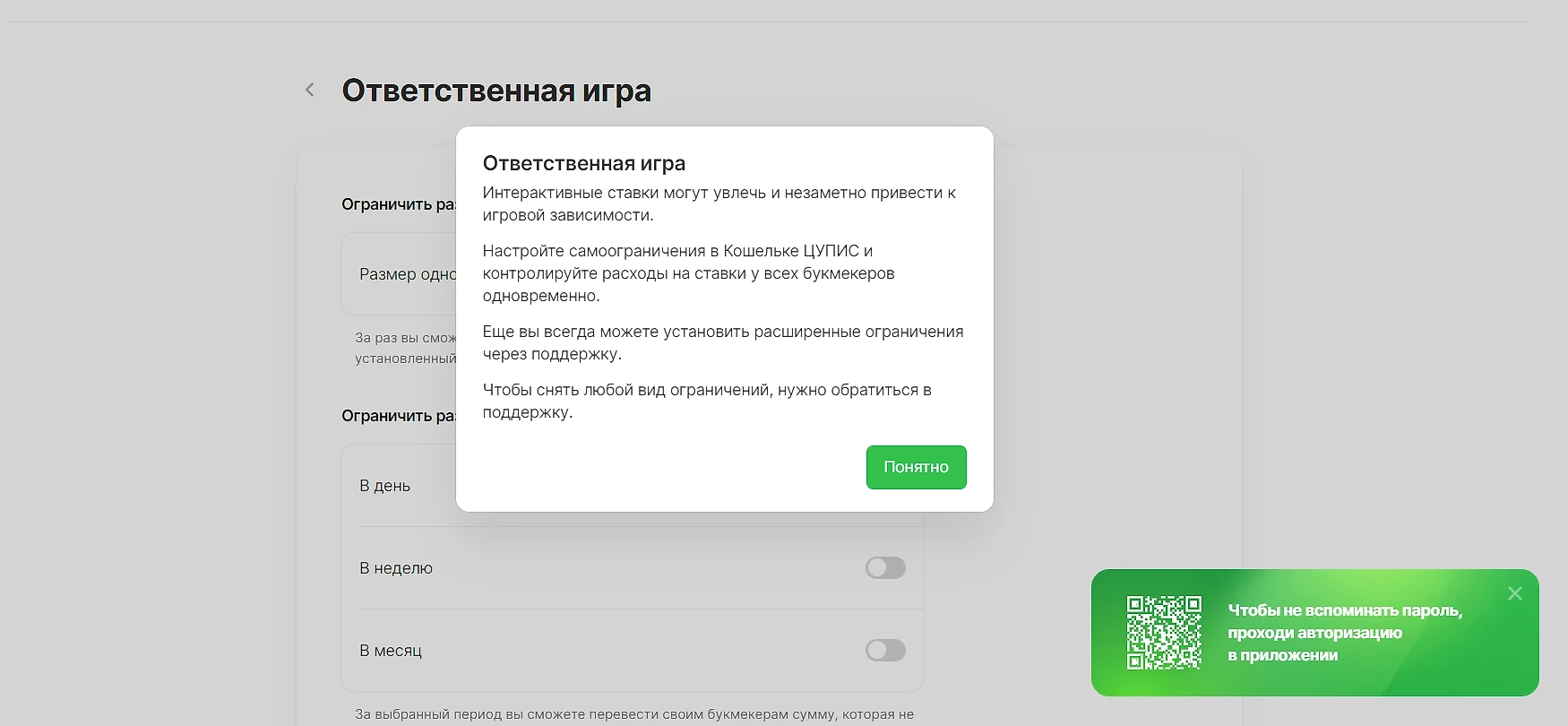Close the green app authorization banner
This screenshot has width=1568, height=726.
point(1515,593)
